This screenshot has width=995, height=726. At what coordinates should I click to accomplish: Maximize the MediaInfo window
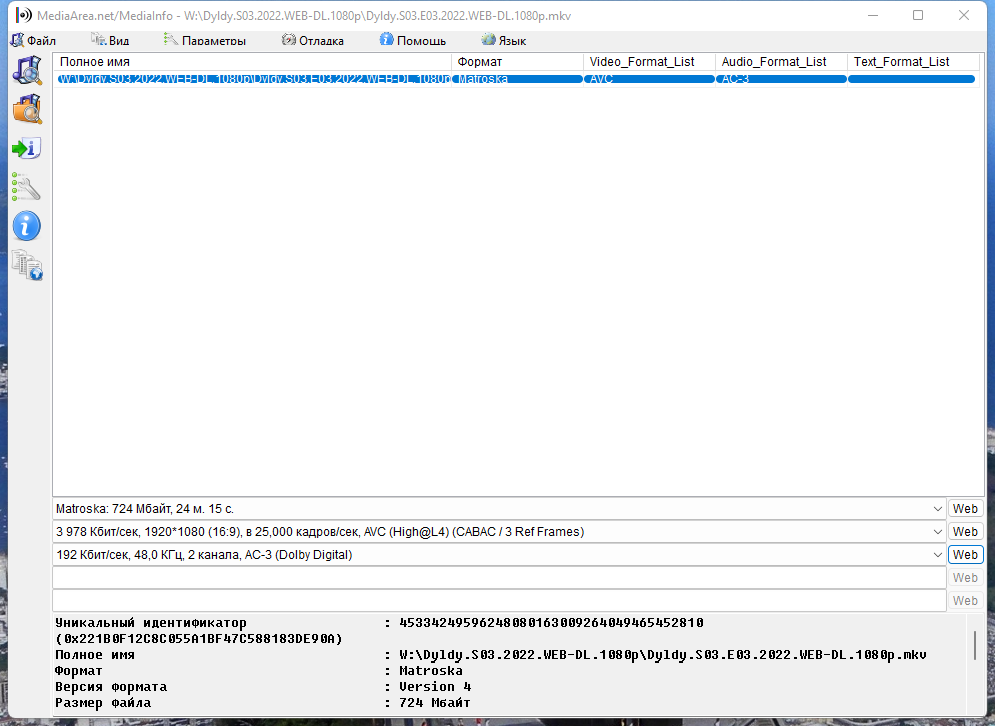tap(918, 15)
